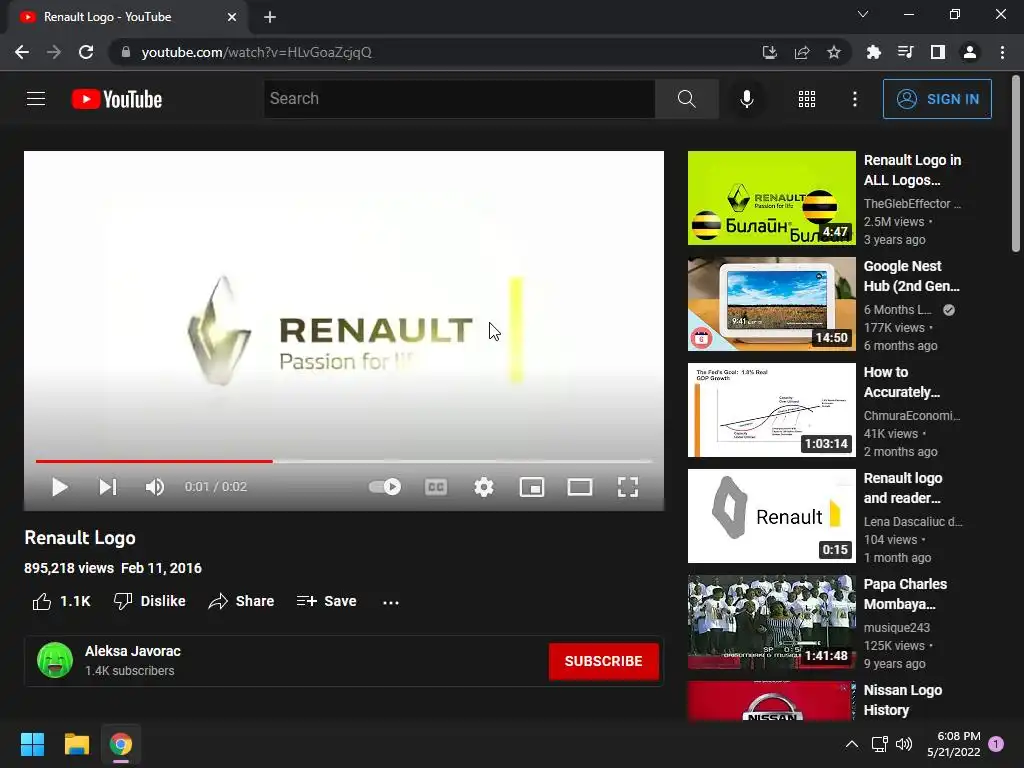Toggle closed captions
Image resolution: width=1024 pixels, height=768 pixels.
point(436,487)
